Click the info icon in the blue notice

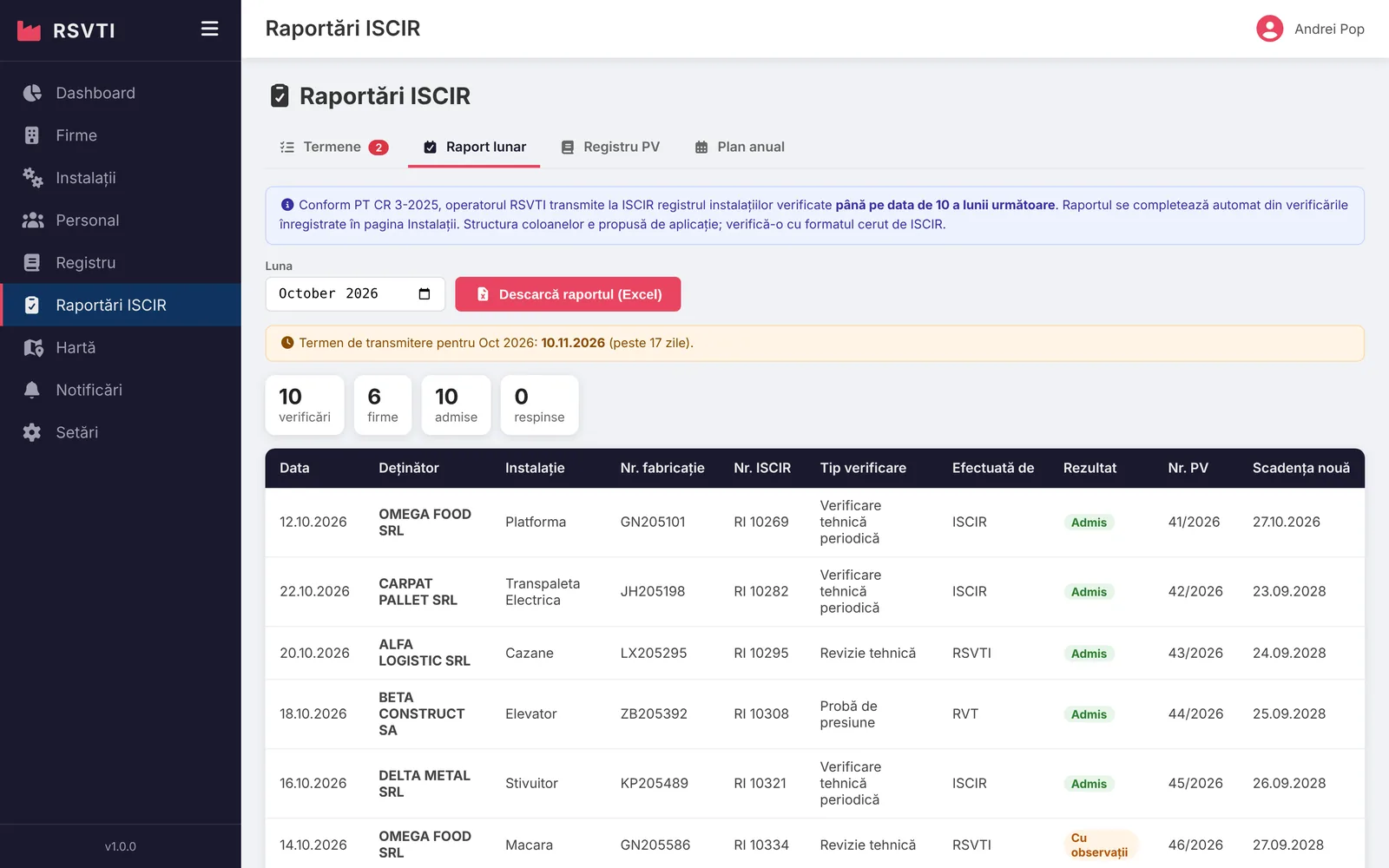pyautogui.click(x=287, y=205)
